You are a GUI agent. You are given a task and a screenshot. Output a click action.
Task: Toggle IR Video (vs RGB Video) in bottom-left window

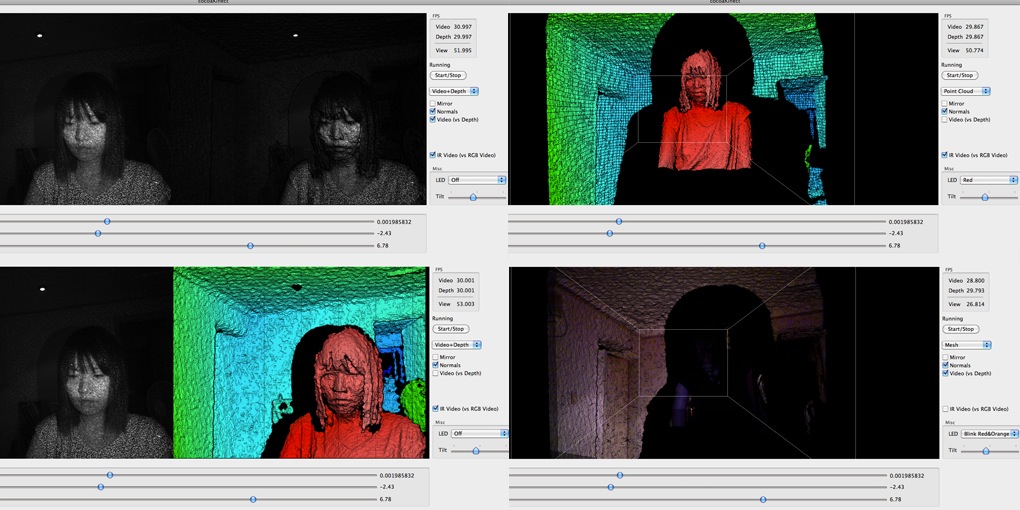coord(435,409)
